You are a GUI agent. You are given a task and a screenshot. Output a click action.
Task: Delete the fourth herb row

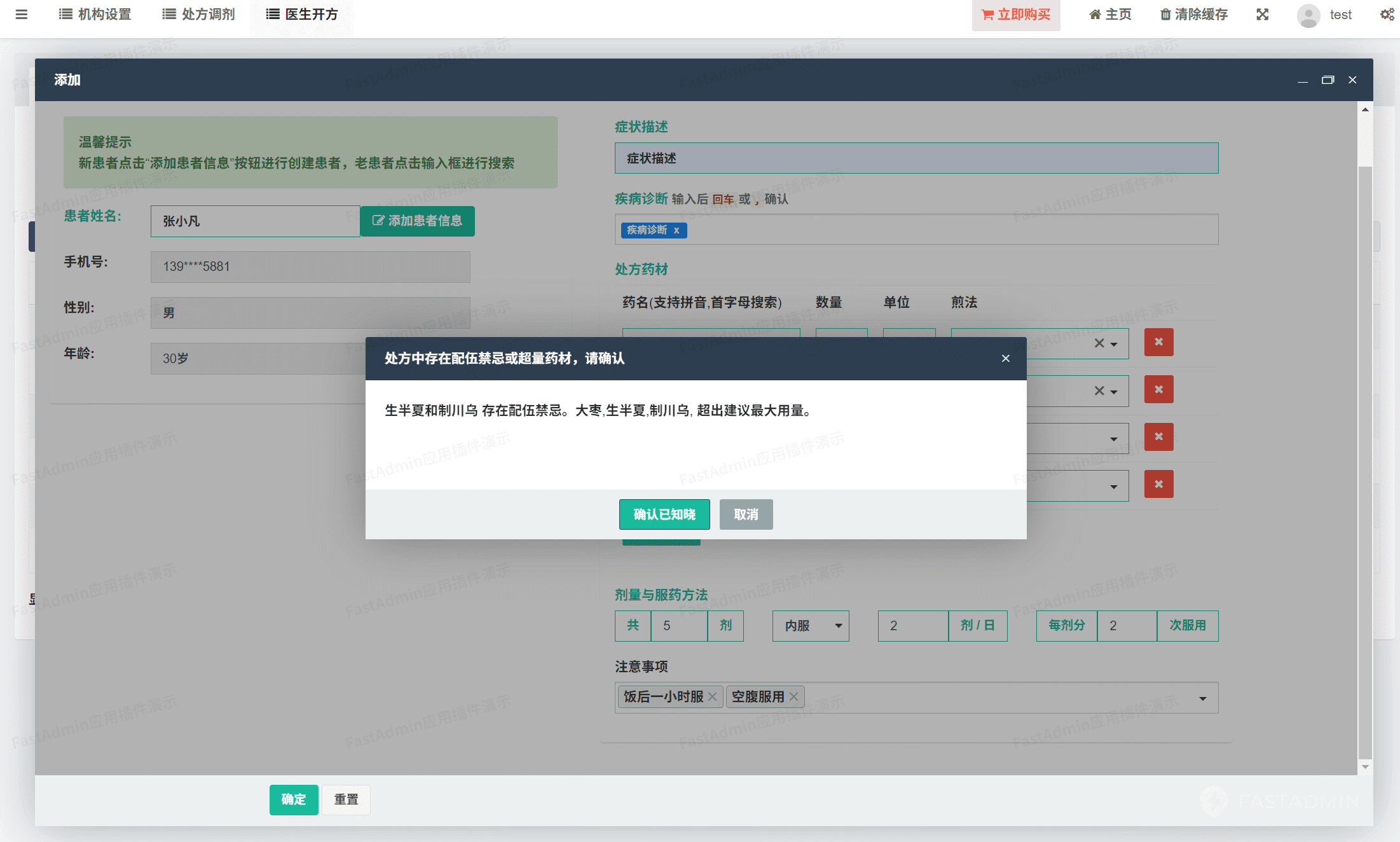click(1158, 485)
